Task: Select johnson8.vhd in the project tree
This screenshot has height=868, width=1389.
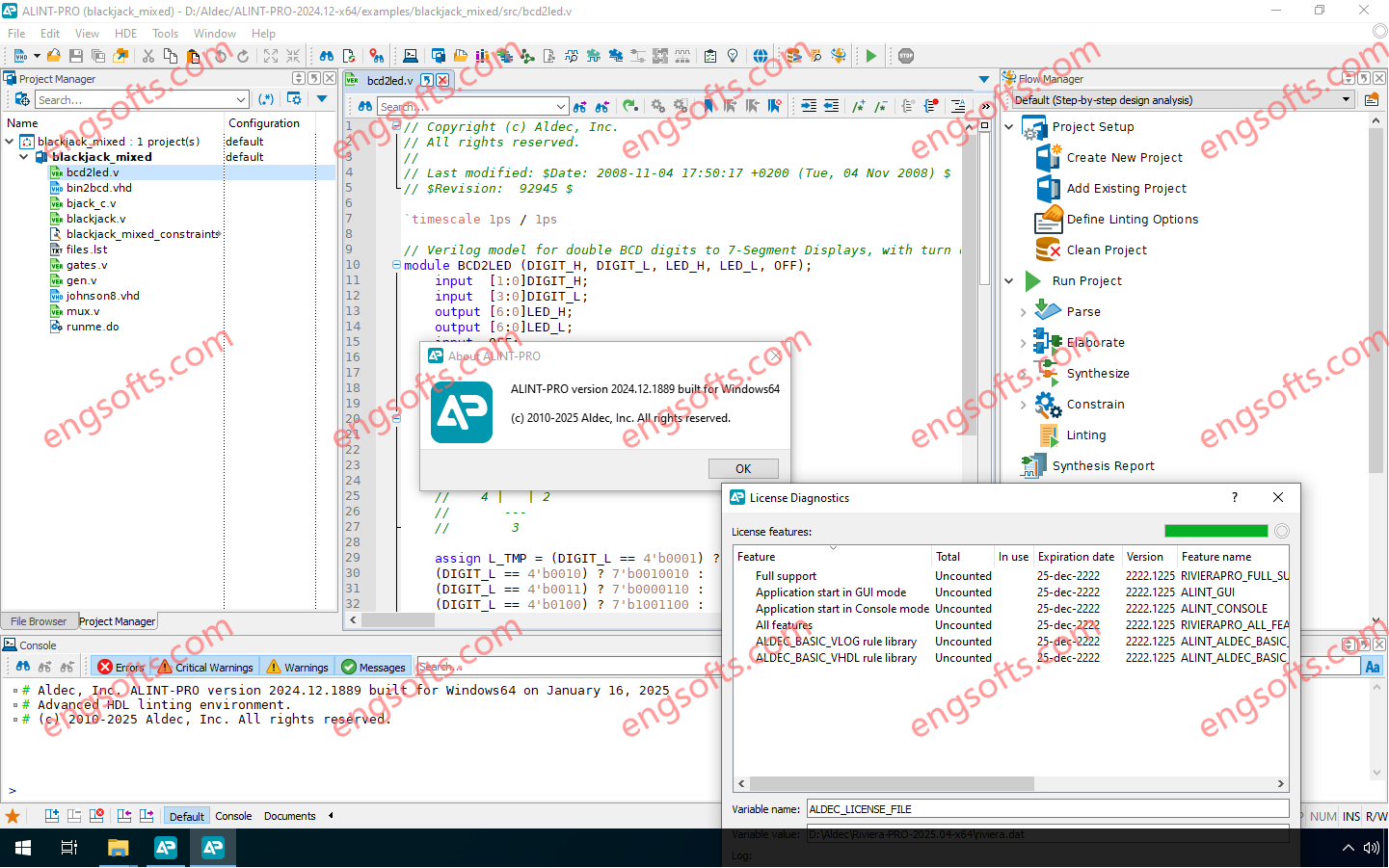Action: coord(102,296)
